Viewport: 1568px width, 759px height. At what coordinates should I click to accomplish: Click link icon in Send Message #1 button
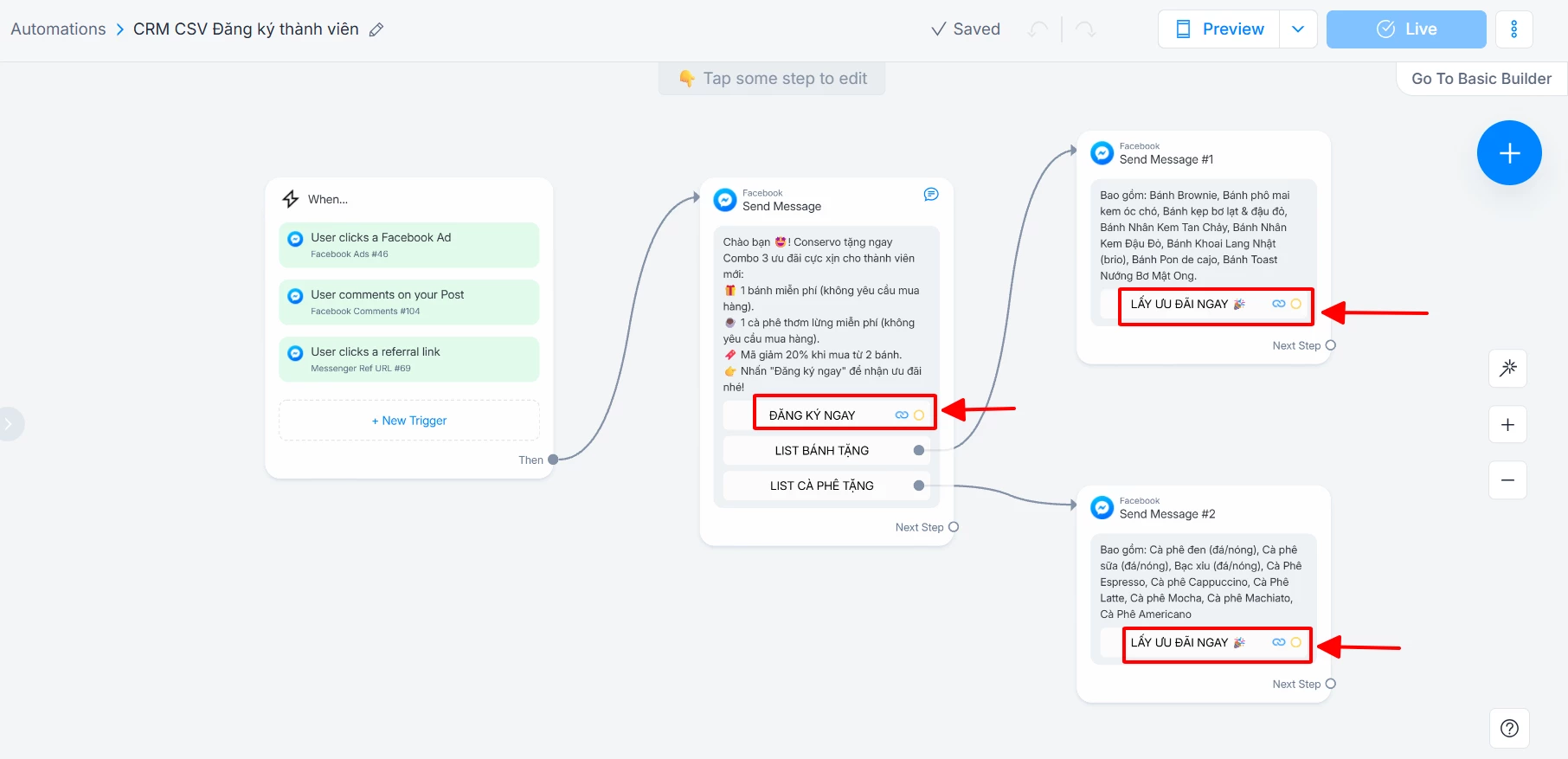coord(1278,304)
